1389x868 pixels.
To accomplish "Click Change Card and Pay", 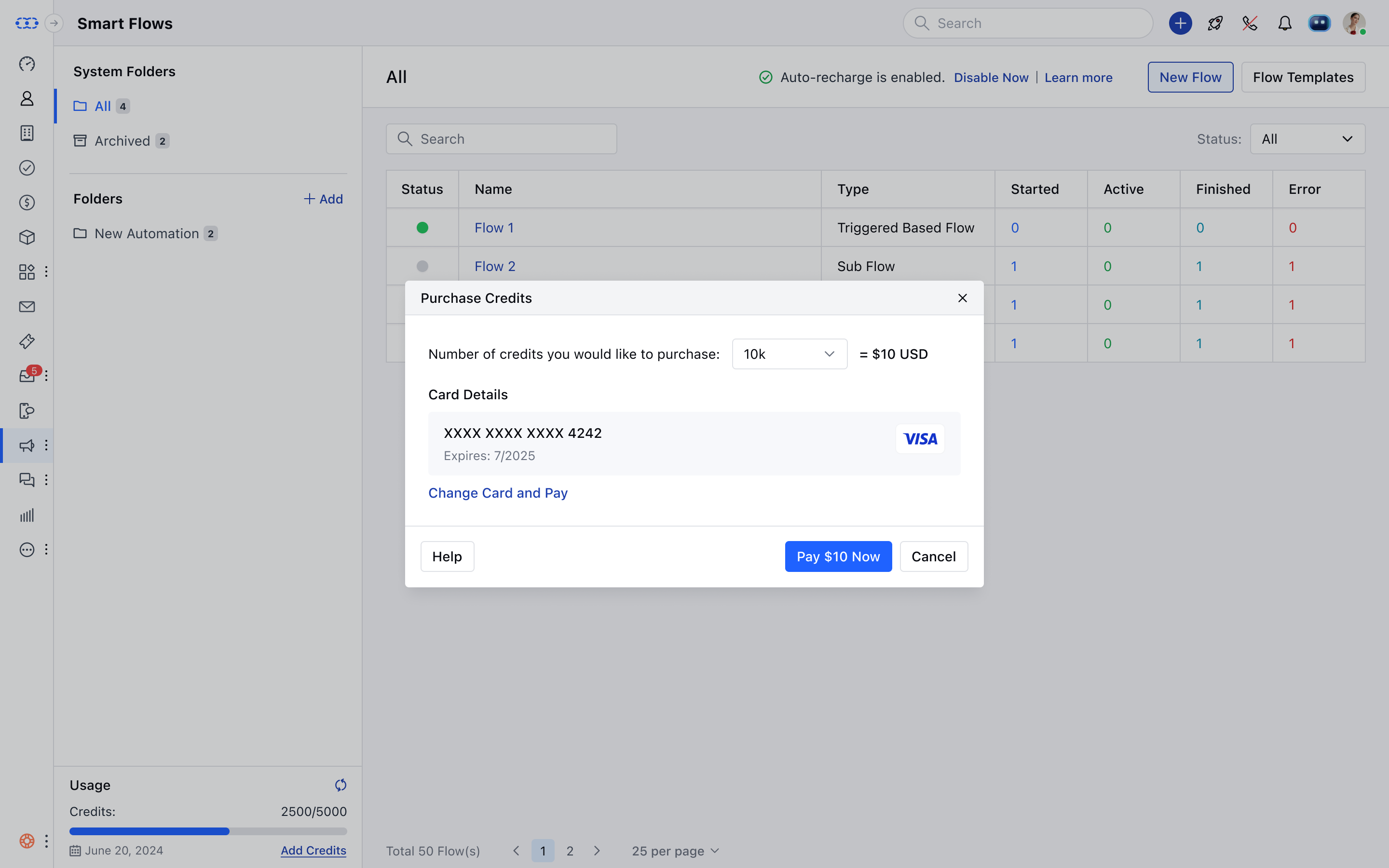I will (x=498, y=492).
